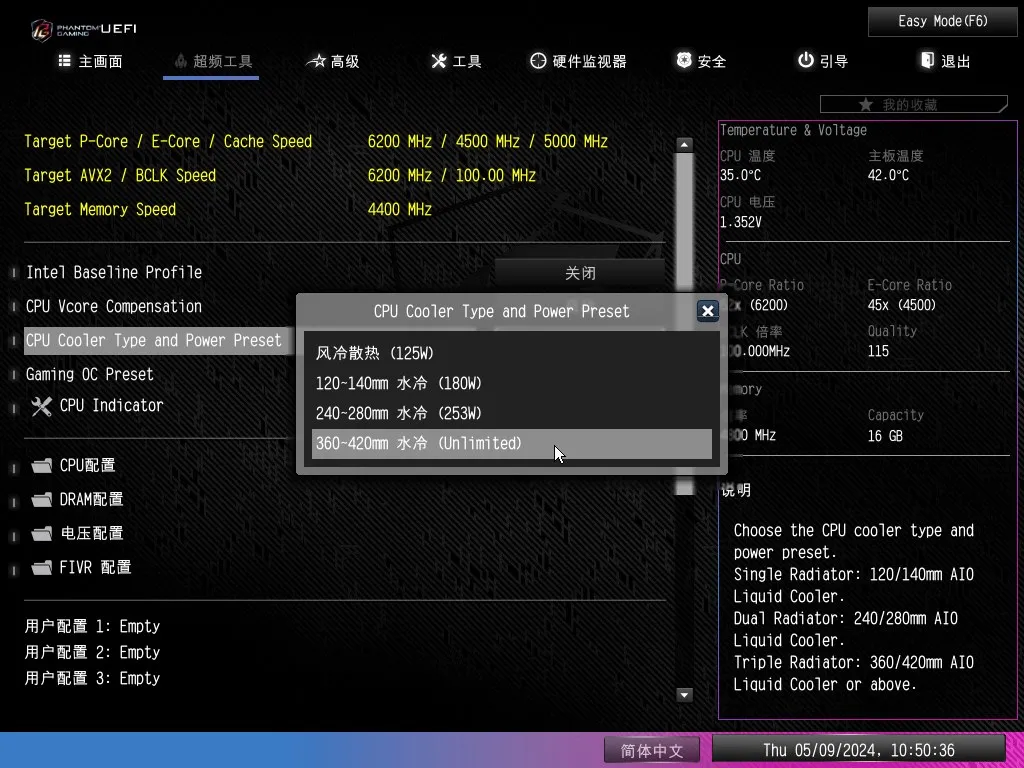Switch to Easy Mode (F6)
1024x768 pixels.
942,22
